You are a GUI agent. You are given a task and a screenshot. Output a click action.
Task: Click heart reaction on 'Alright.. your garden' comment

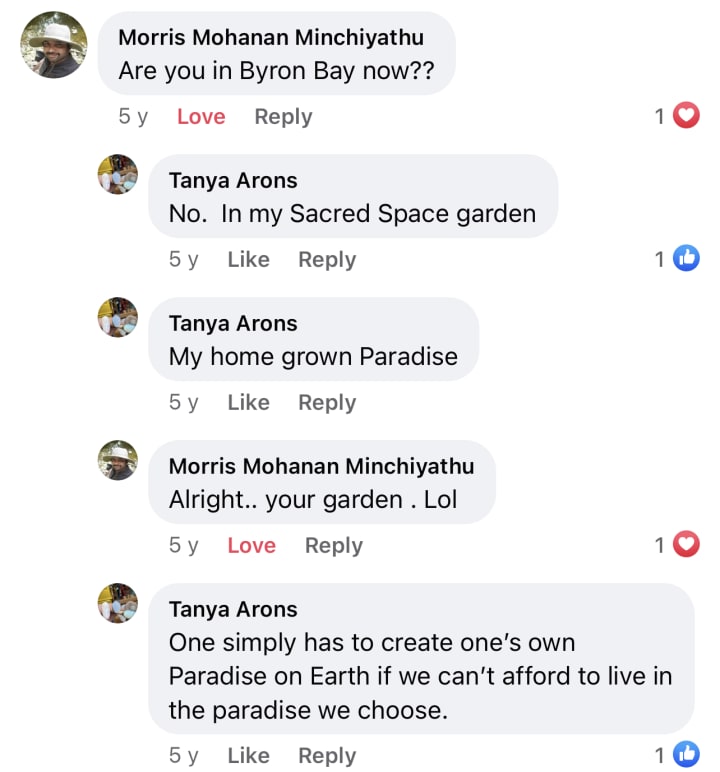(686, 545)
